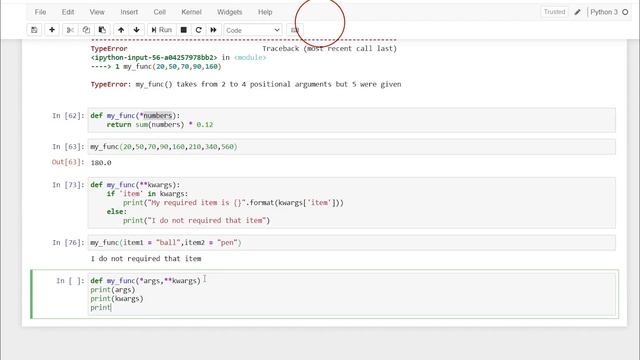Click the "if 'item' in kwargs:" line
The image size is (640, 360).
(x=147, y=193)
